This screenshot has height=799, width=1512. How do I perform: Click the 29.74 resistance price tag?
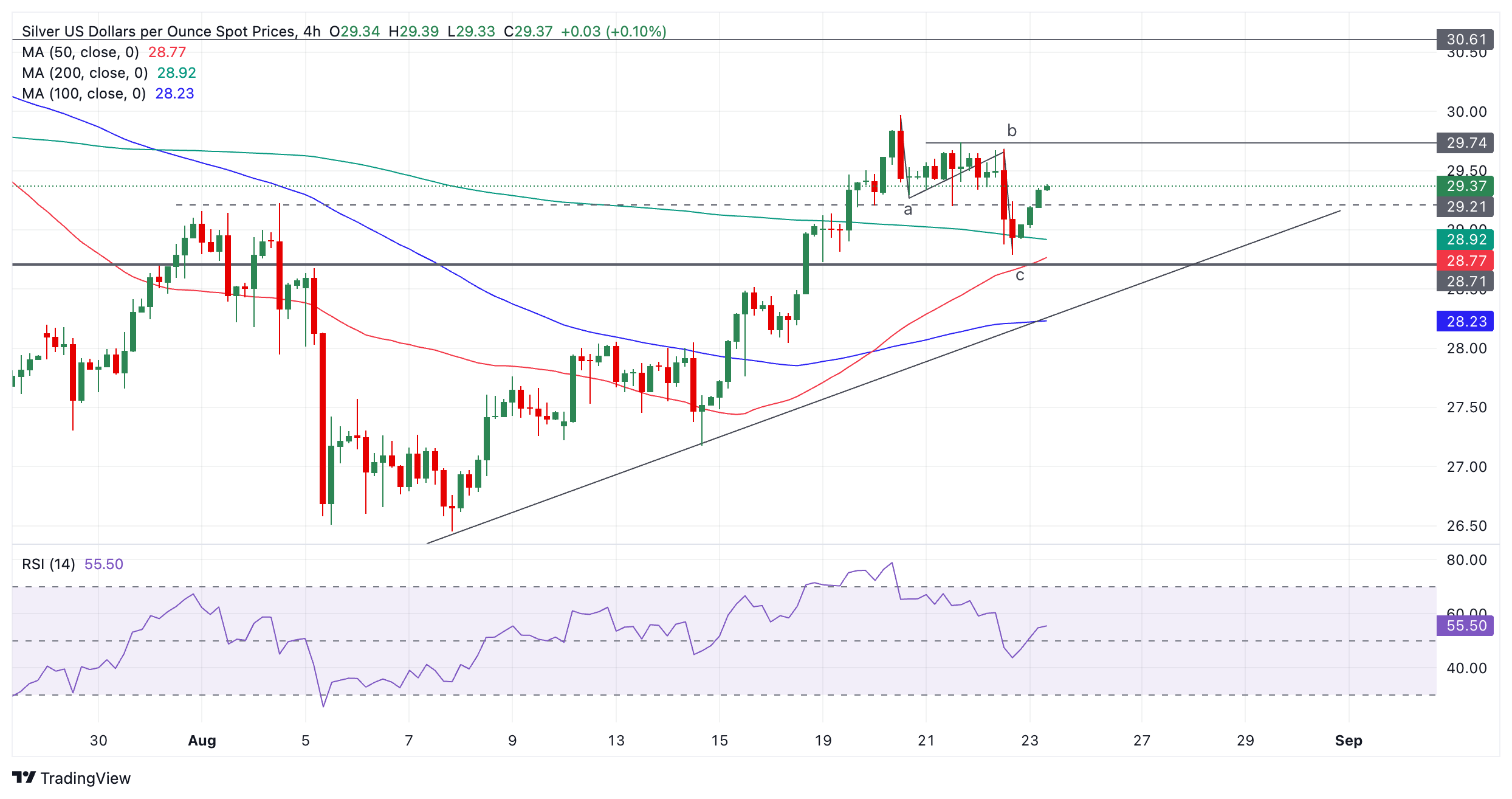coord(1465,143)
